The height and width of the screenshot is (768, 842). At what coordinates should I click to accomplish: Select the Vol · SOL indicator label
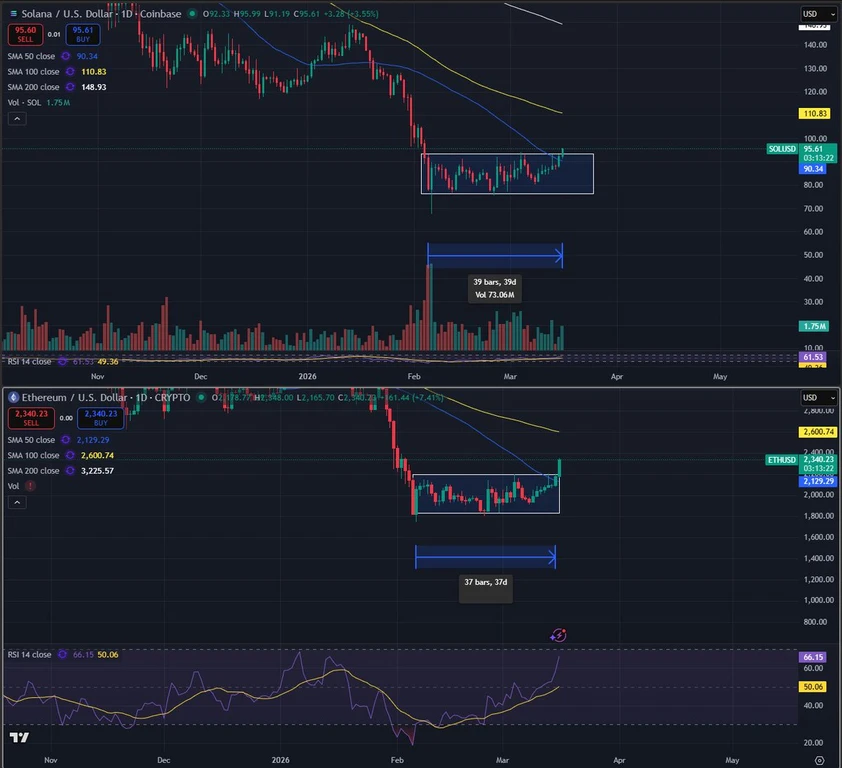coord(24,103)
